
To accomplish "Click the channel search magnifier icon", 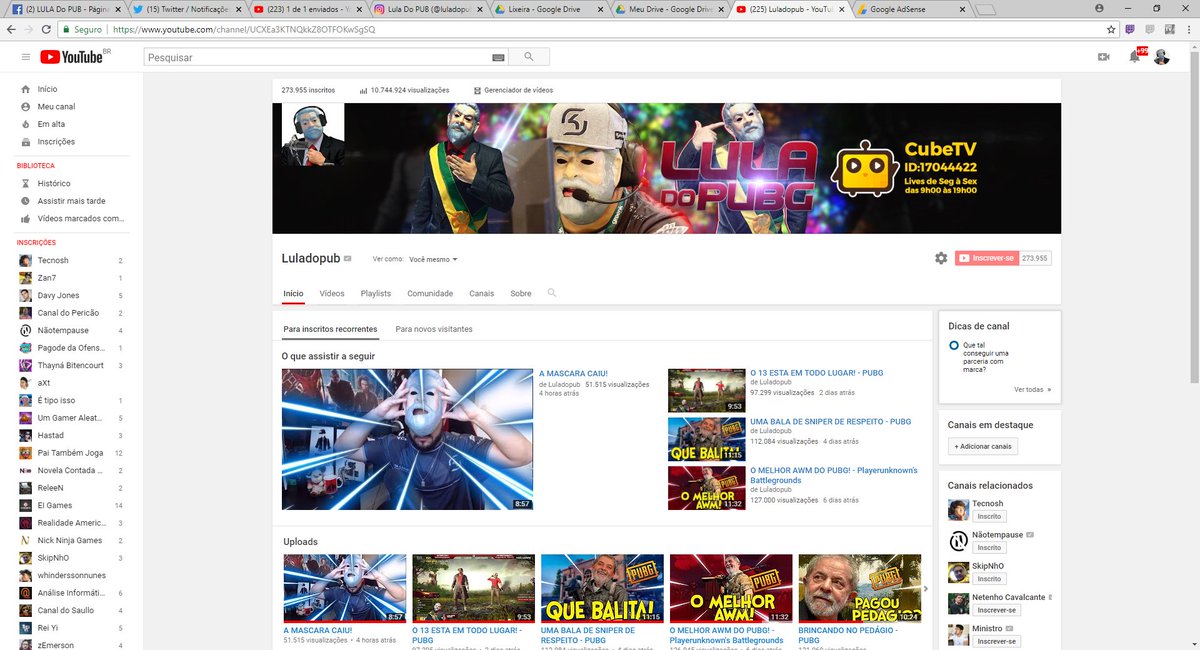I will [x=552, y=293].
